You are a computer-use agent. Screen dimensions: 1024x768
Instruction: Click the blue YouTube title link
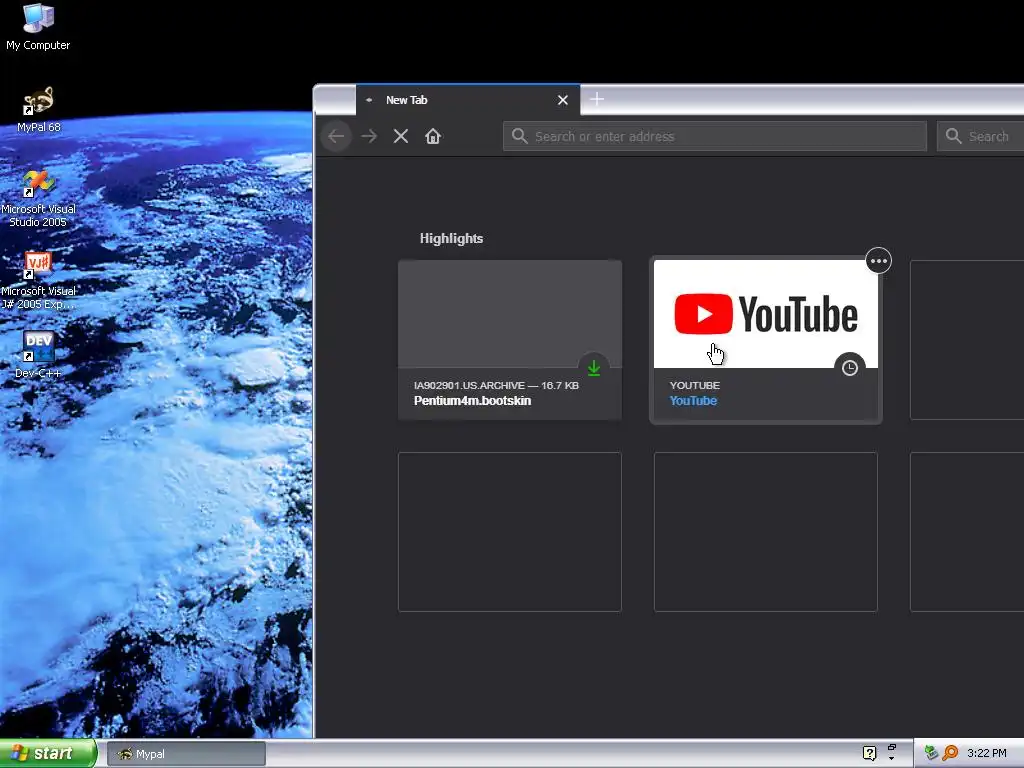coord(693,401)
